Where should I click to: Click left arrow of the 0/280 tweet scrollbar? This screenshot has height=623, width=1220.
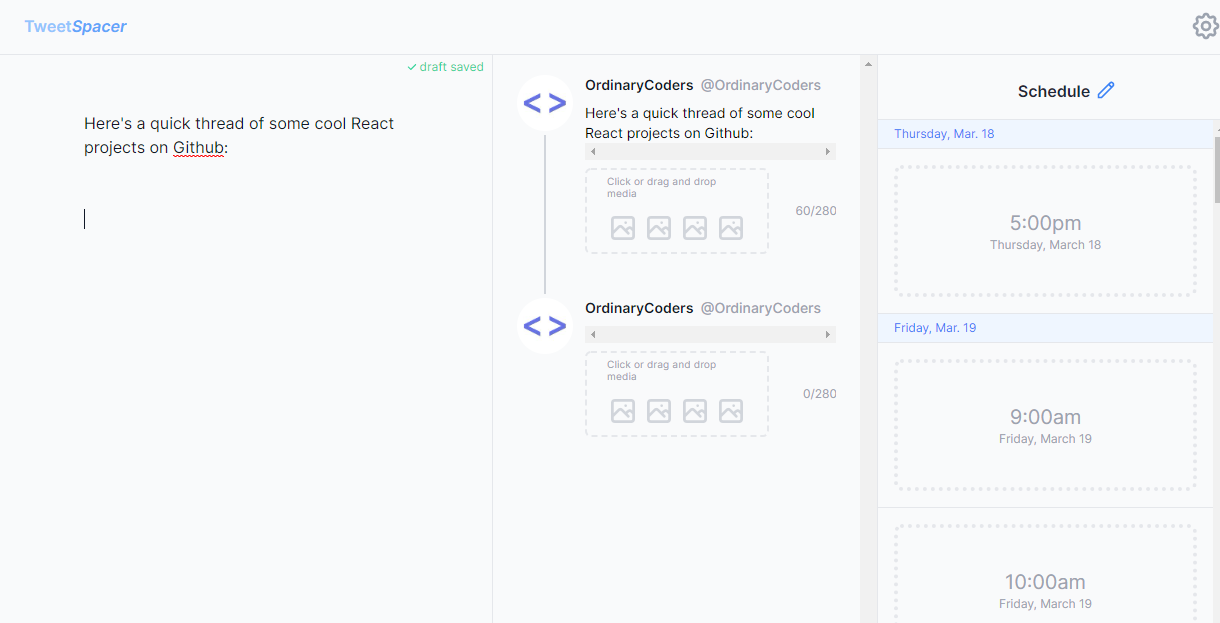coord(593,335)
